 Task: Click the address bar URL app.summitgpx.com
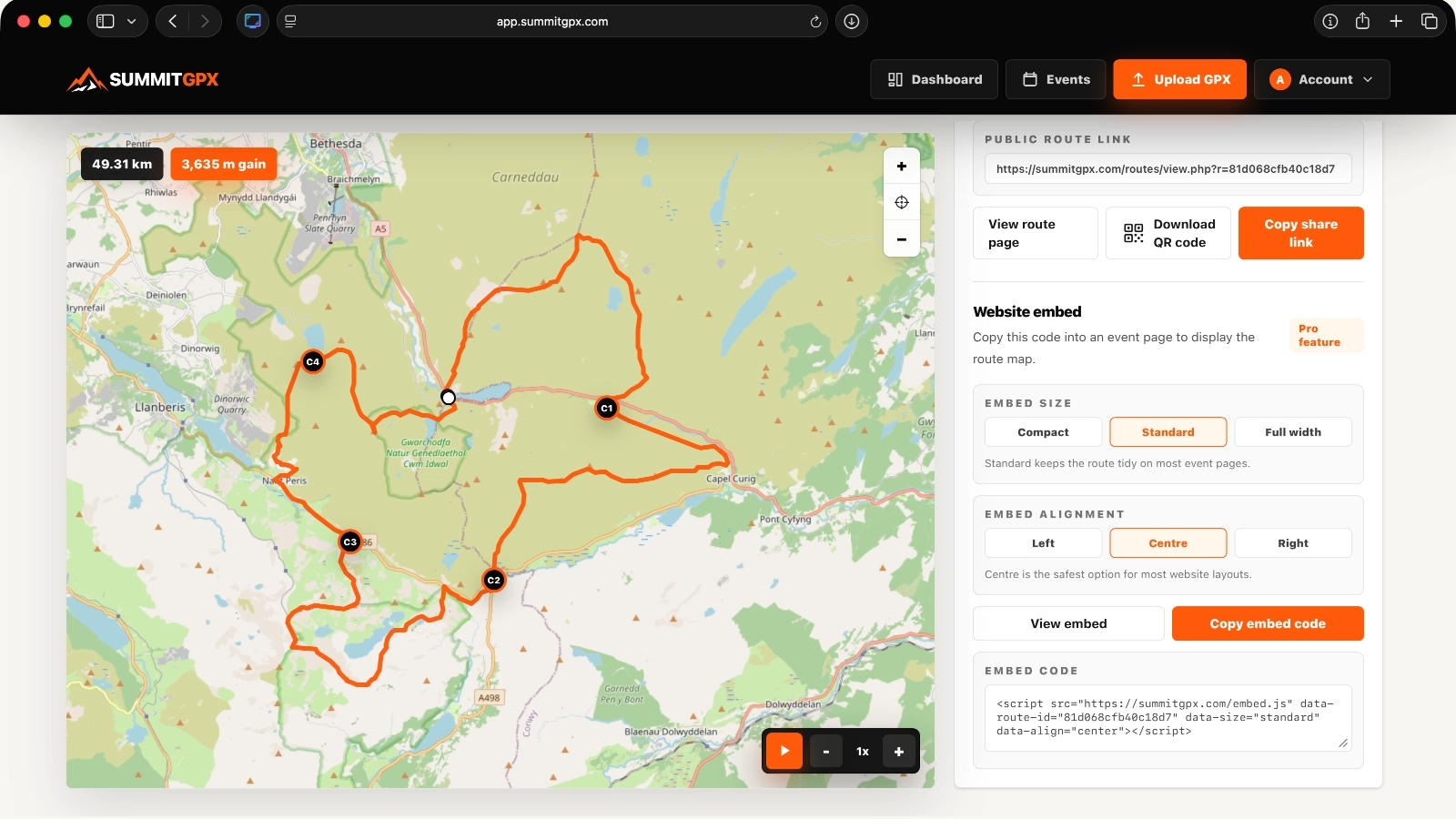pos(552,21)
